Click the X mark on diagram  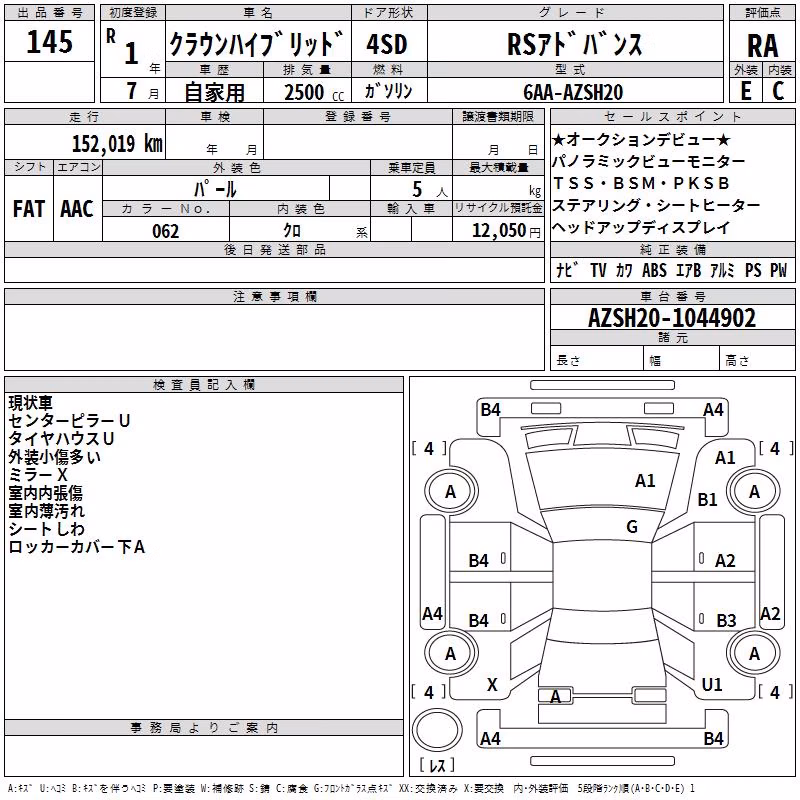(492, 685)
